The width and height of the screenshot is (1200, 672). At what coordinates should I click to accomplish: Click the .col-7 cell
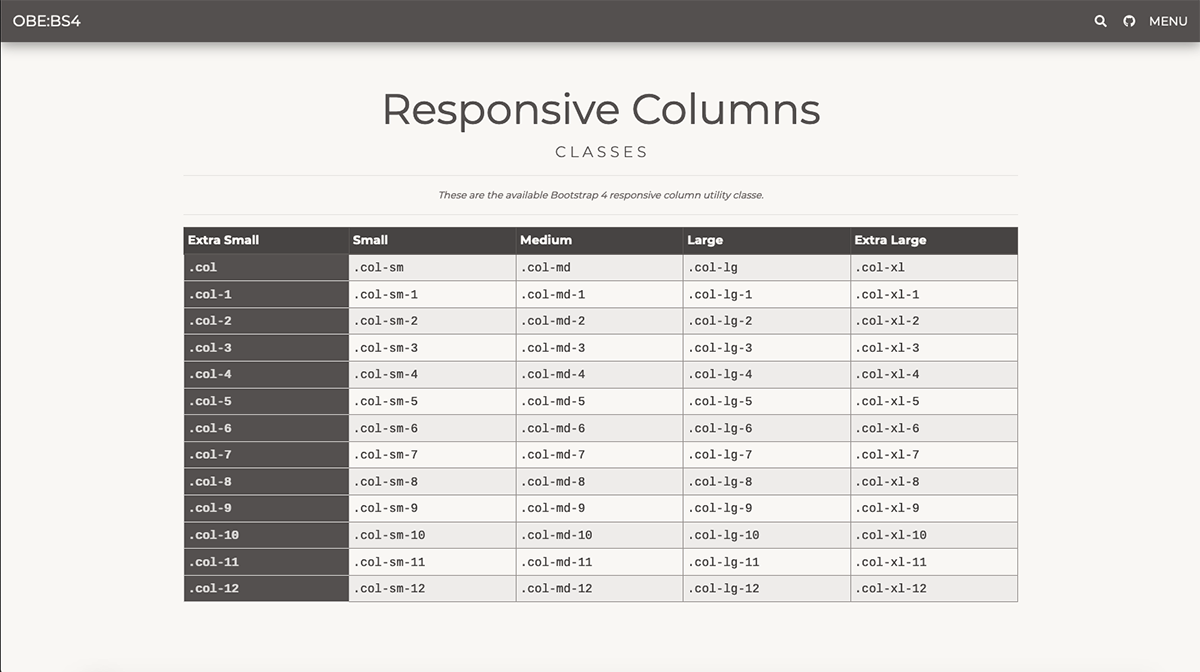[x=266, y=455]
